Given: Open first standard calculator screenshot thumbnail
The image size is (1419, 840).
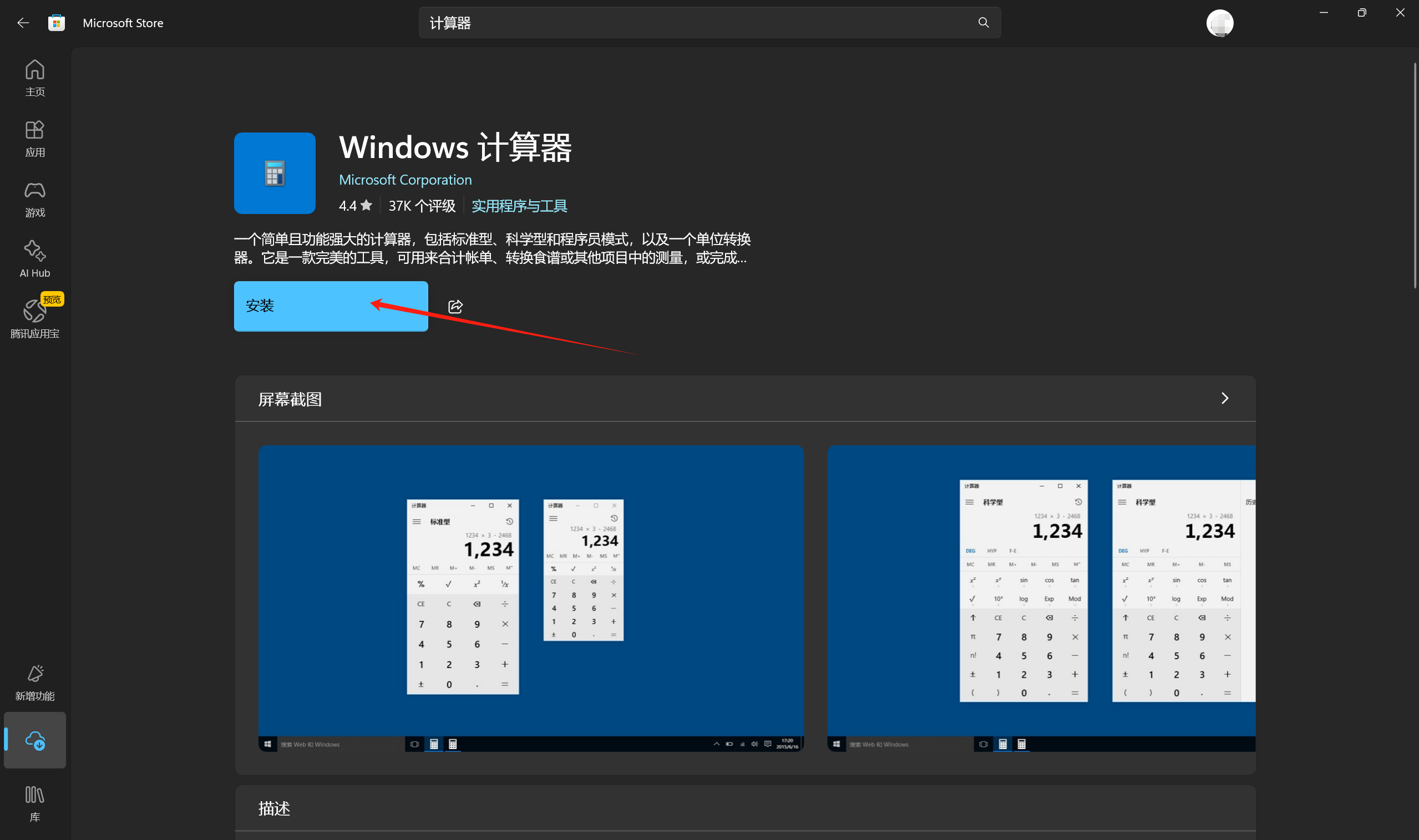Looking at the screenshot, I should point(530,598).
